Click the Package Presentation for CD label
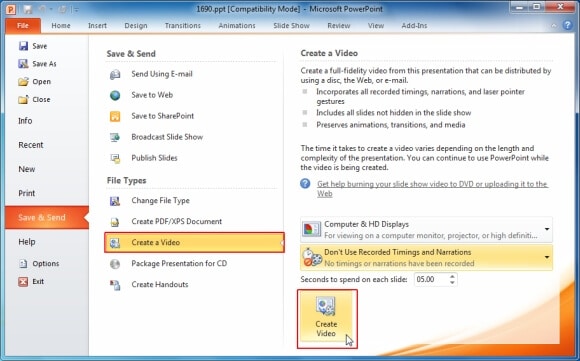Viewport: 580px width, 361px height. 179,263
